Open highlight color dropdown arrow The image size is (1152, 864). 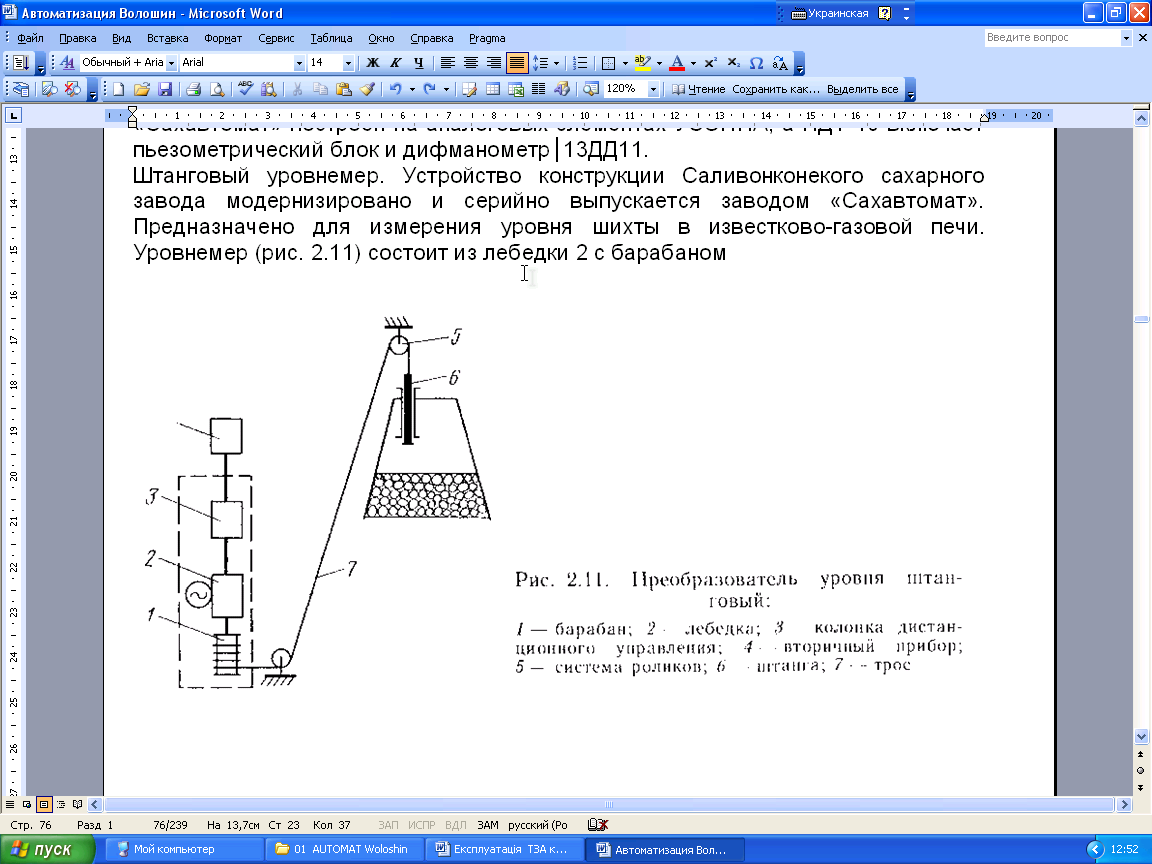click(659, 63)
